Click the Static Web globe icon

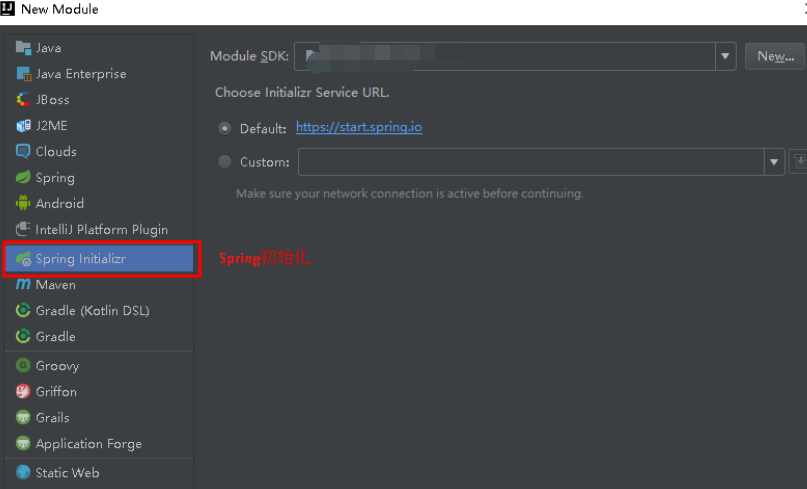[23, 473]
